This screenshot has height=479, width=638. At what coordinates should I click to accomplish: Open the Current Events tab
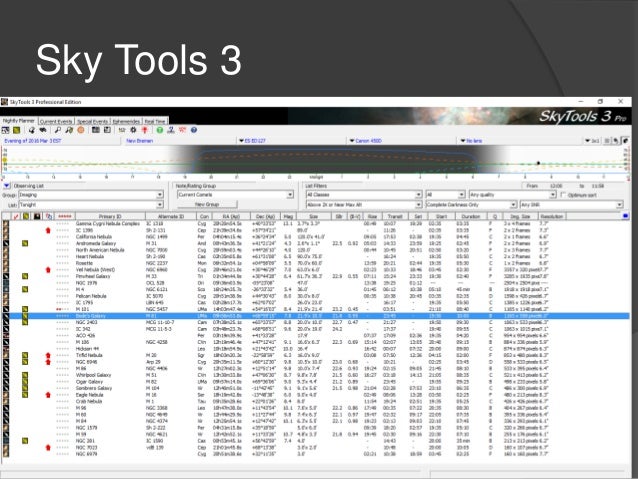pyautogui.click(x=56, y=121)
